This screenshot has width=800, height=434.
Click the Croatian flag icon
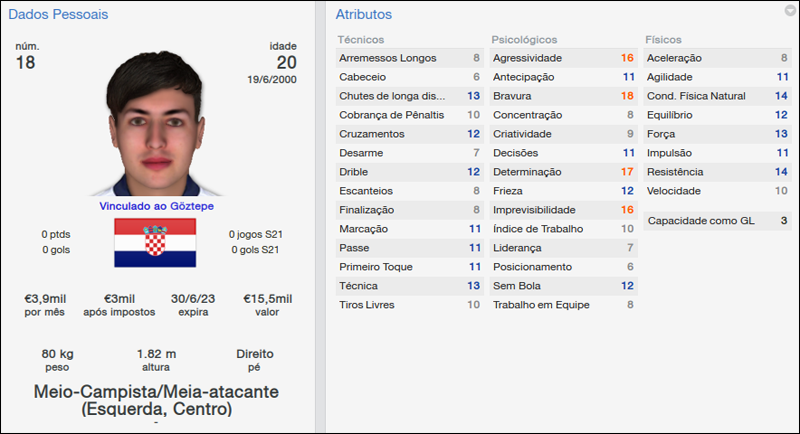(154, 243)
